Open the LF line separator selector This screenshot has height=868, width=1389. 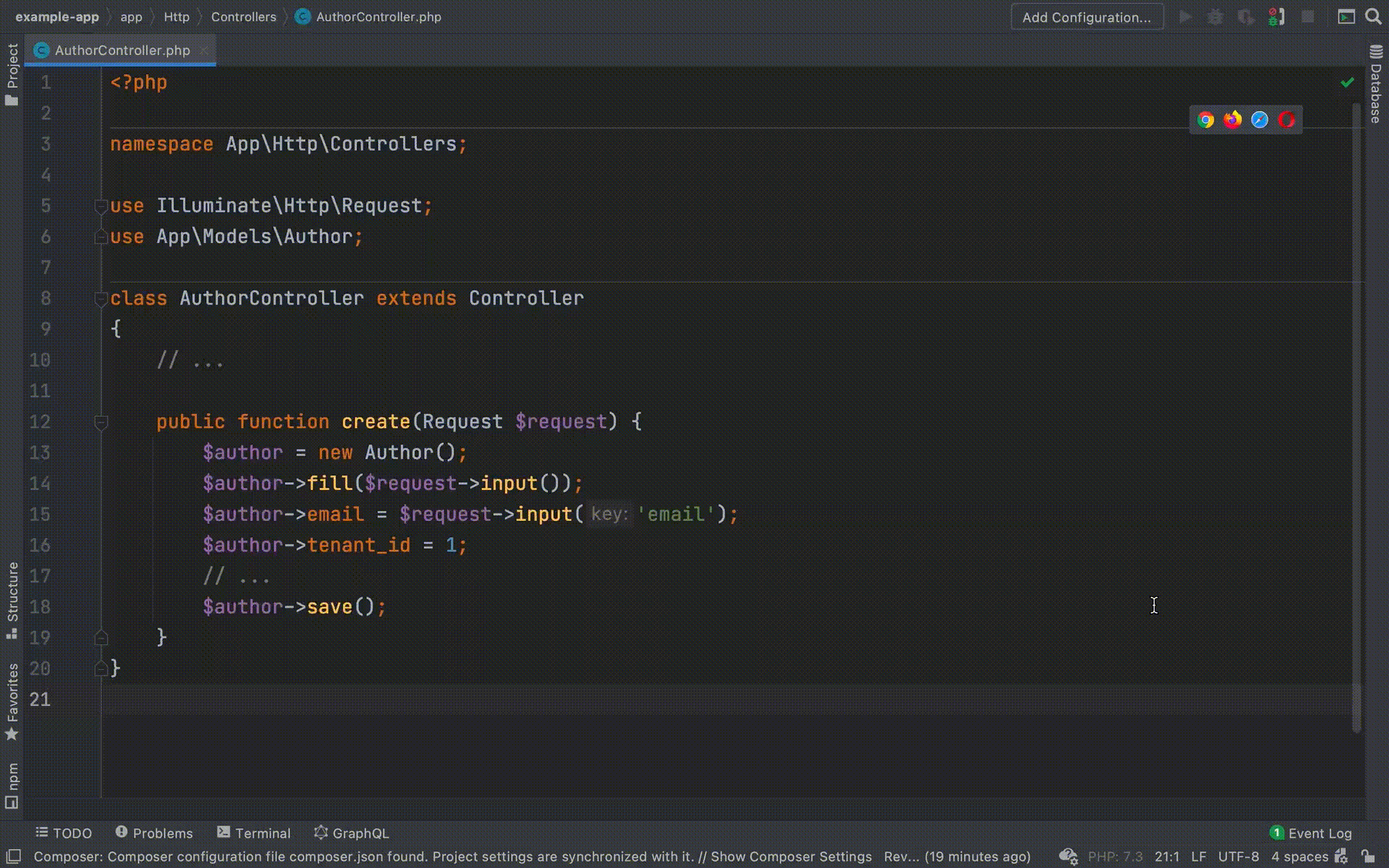pos(1199,856)
